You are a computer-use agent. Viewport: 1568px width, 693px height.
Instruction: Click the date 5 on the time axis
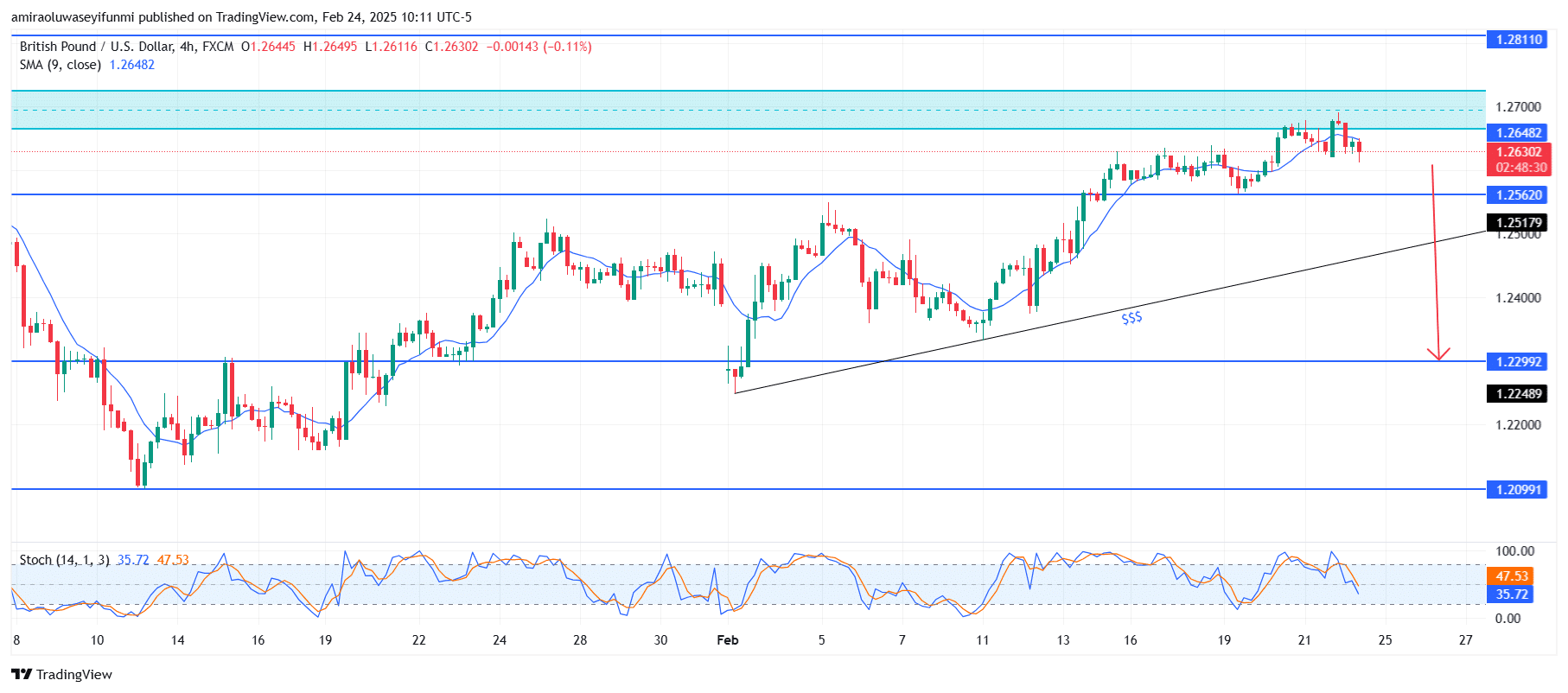(821, 640)
